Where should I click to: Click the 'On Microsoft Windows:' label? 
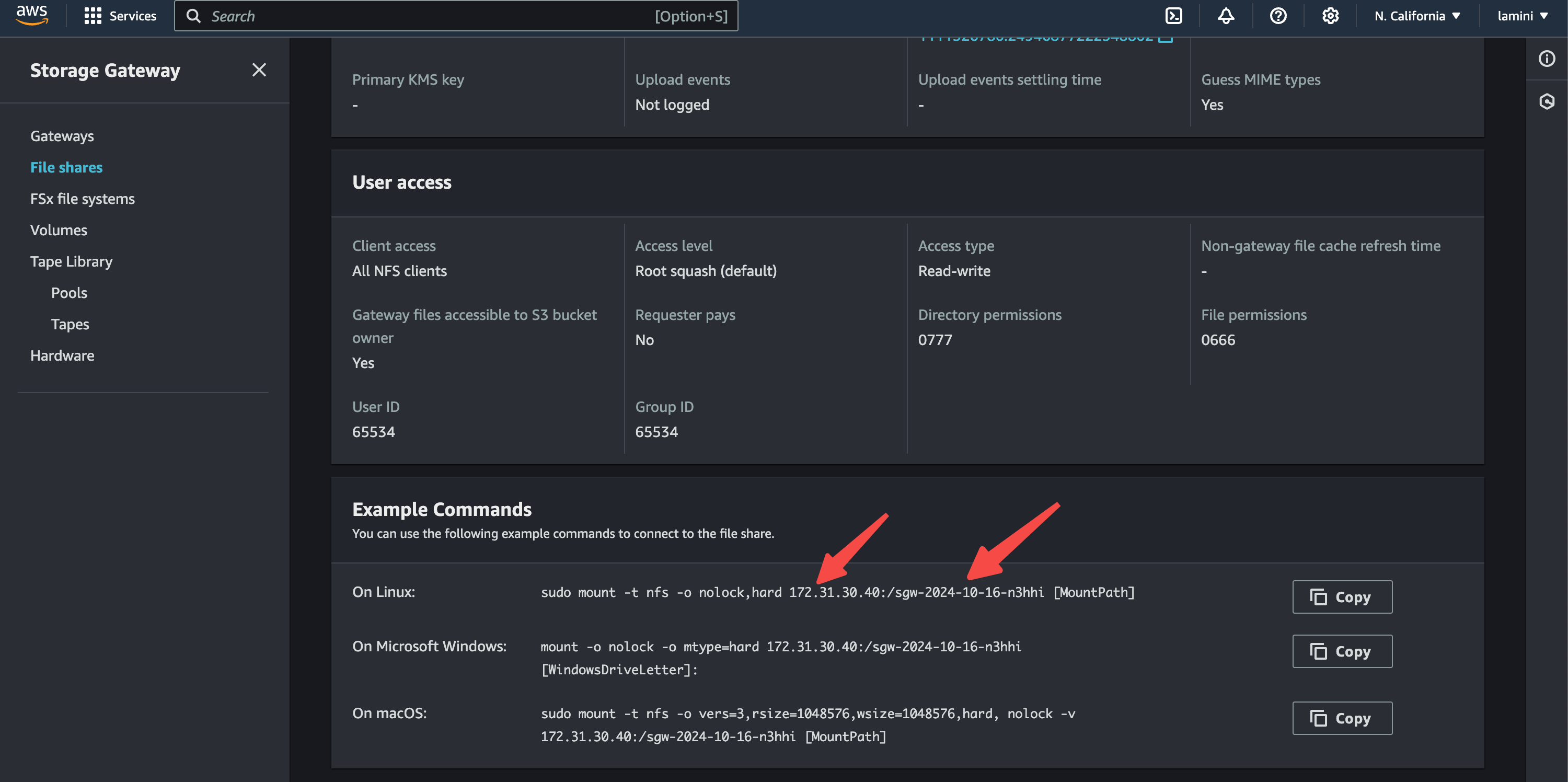pos(429,646)
